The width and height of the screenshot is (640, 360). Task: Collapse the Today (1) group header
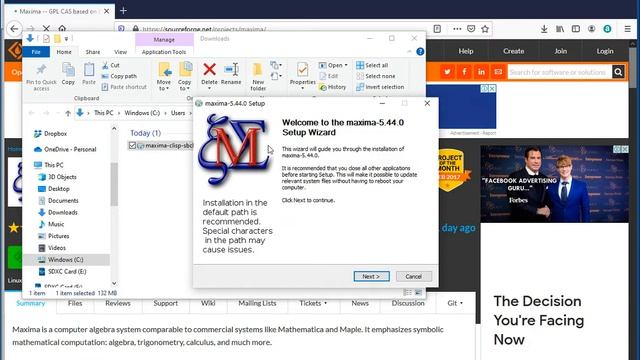tap(145, 133)
